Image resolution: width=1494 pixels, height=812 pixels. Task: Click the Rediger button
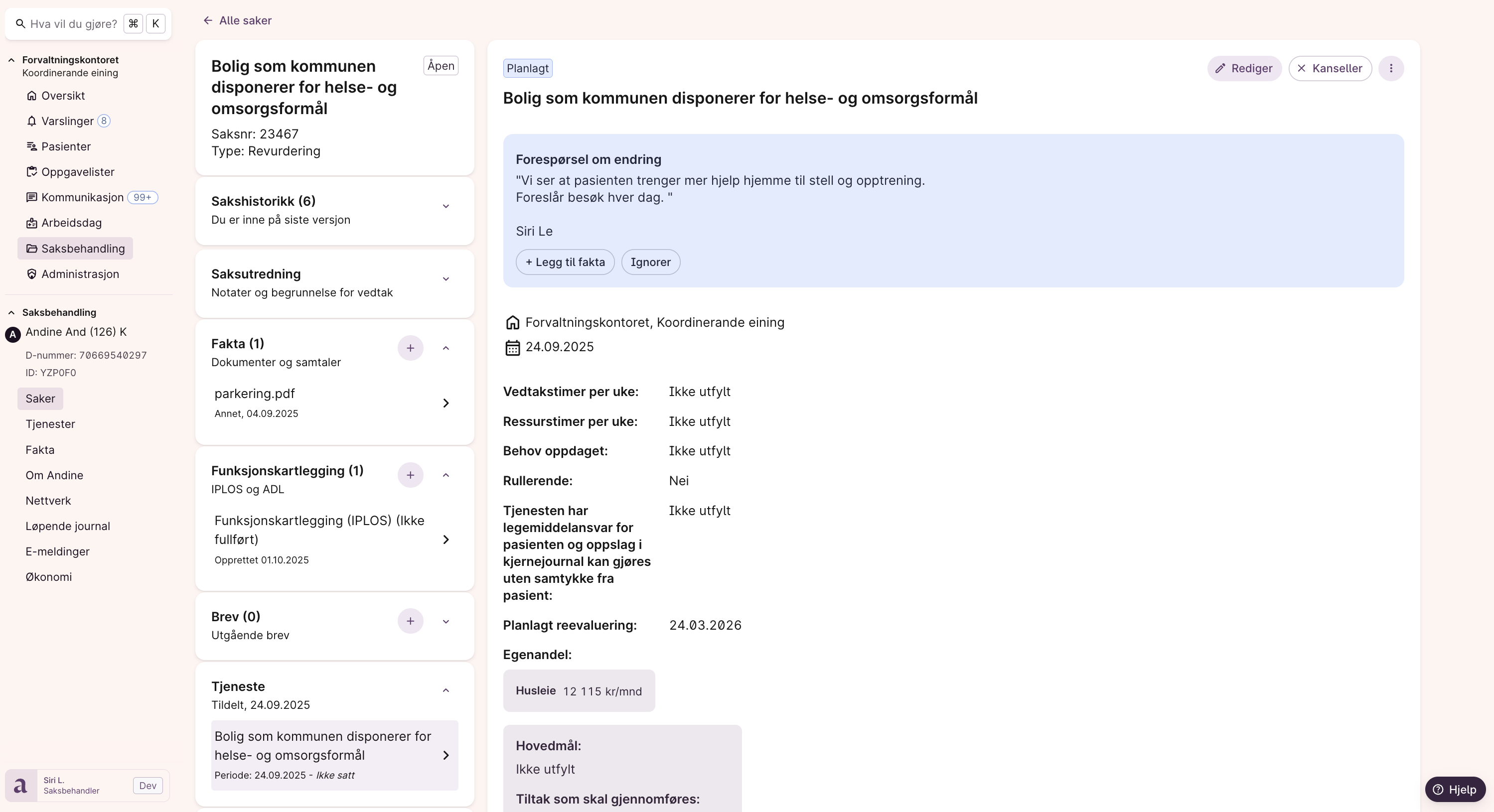tap(1244, 68)
